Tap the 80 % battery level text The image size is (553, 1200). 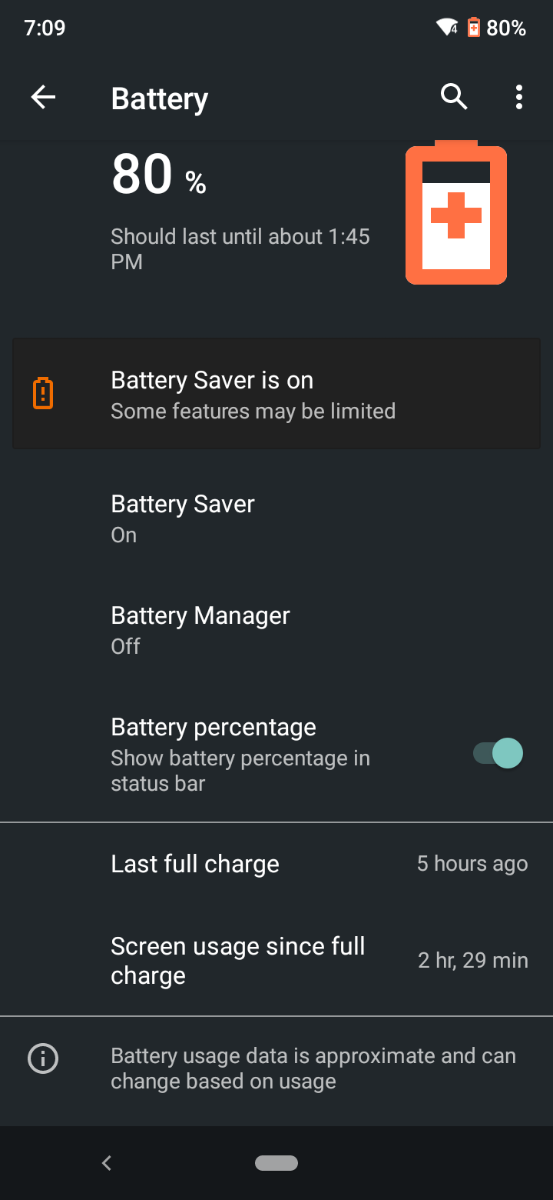[x=159, y=175]
